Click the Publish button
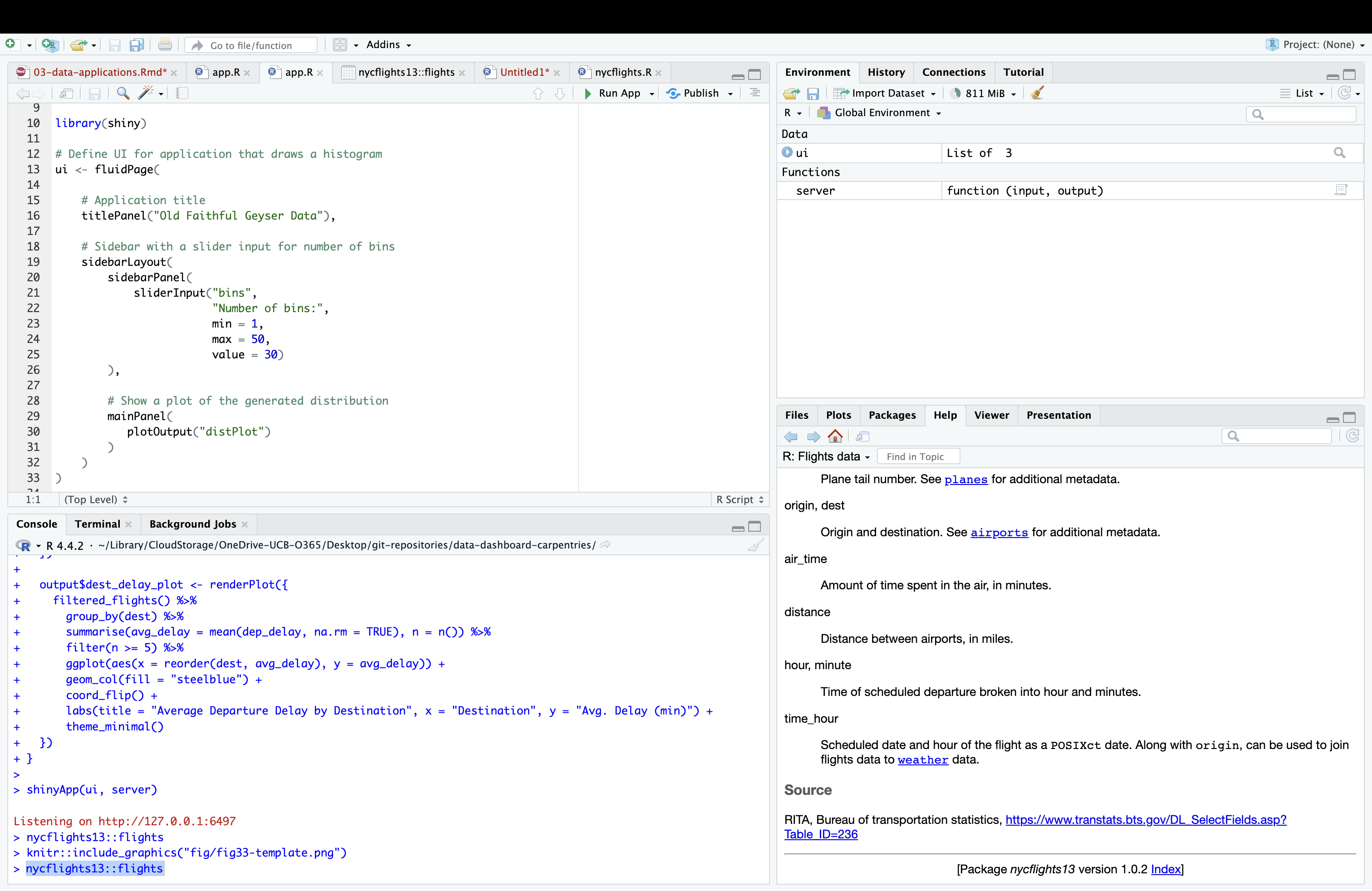Screen dimensions: 1372x891 pos(692,93)
